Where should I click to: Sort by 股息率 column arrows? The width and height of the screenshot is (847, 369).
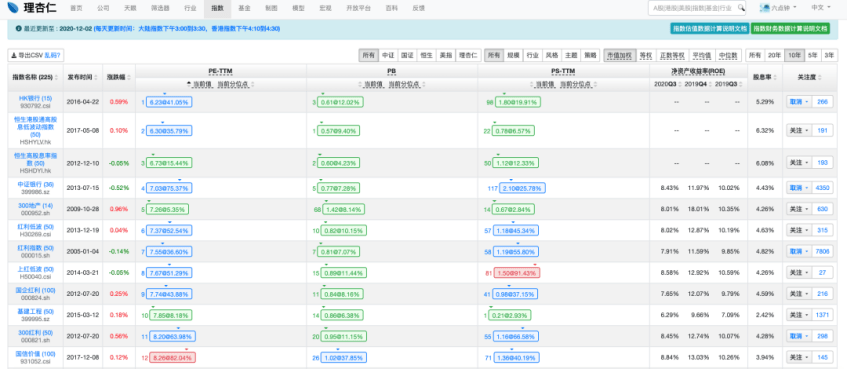tap(775, 77)
